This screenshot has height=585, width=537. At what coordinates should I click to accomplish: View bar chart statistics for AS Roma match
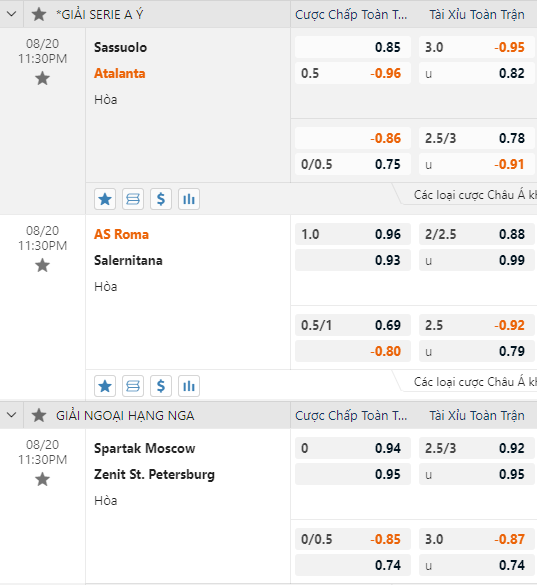tap(189, 386)
